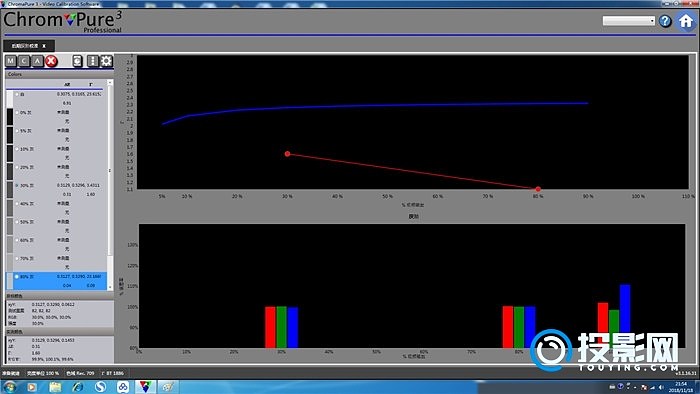Click the 30% gray color swatch
The width and height of the screenshot is (700, 394).
(10, 190)
